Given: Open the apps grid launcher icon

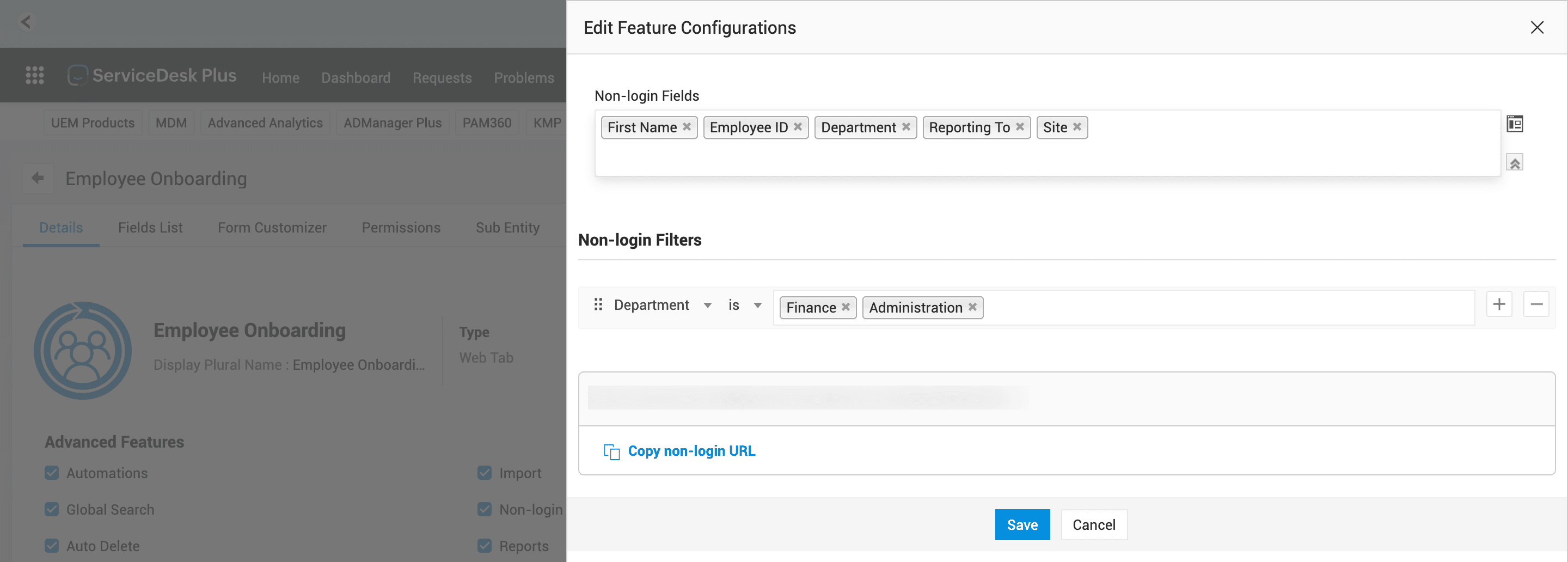Looking at the screenshot, I should 35,76.
